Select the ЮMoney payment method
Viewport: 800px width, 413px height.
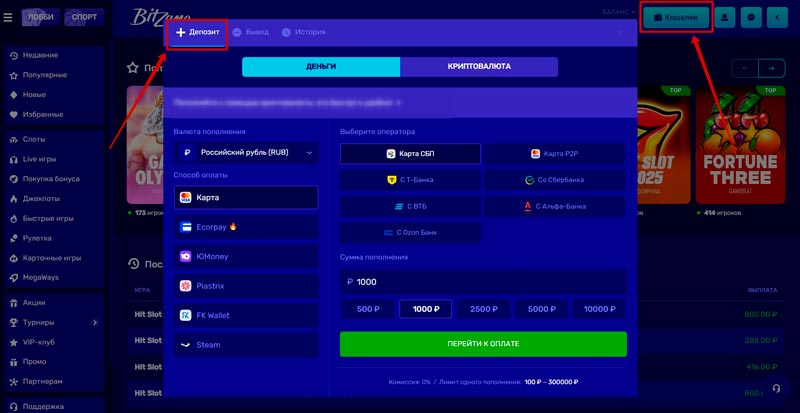(x=246, y=256)
